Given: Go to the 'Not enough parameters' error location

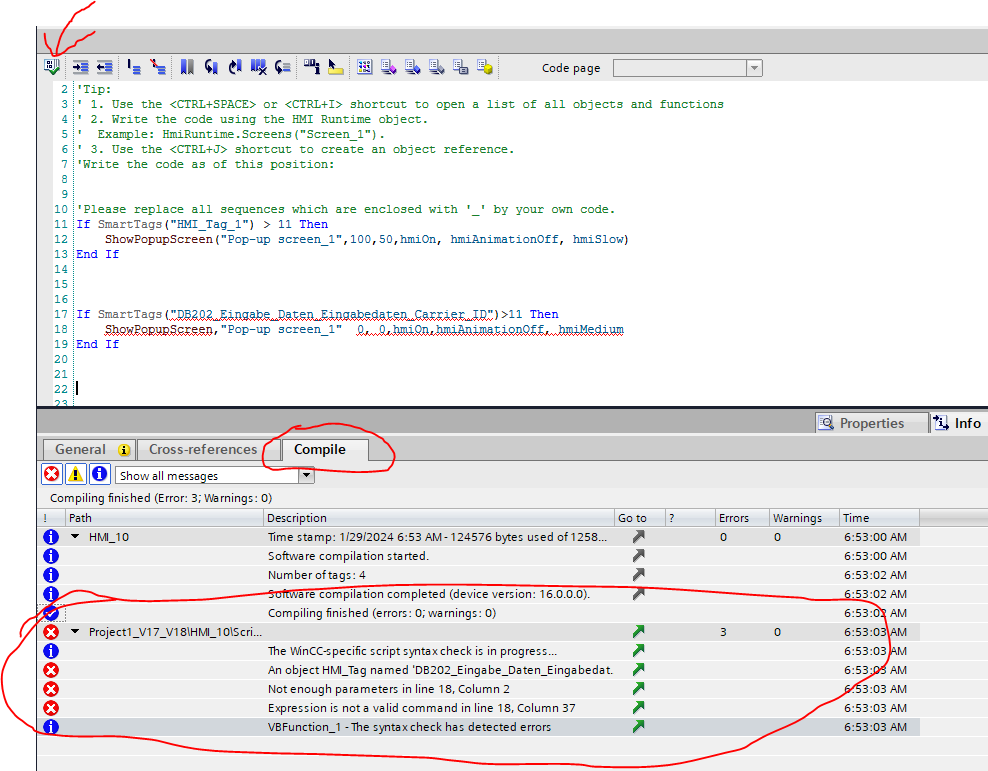Looking at the screenshot, I should tap(638, 689).
